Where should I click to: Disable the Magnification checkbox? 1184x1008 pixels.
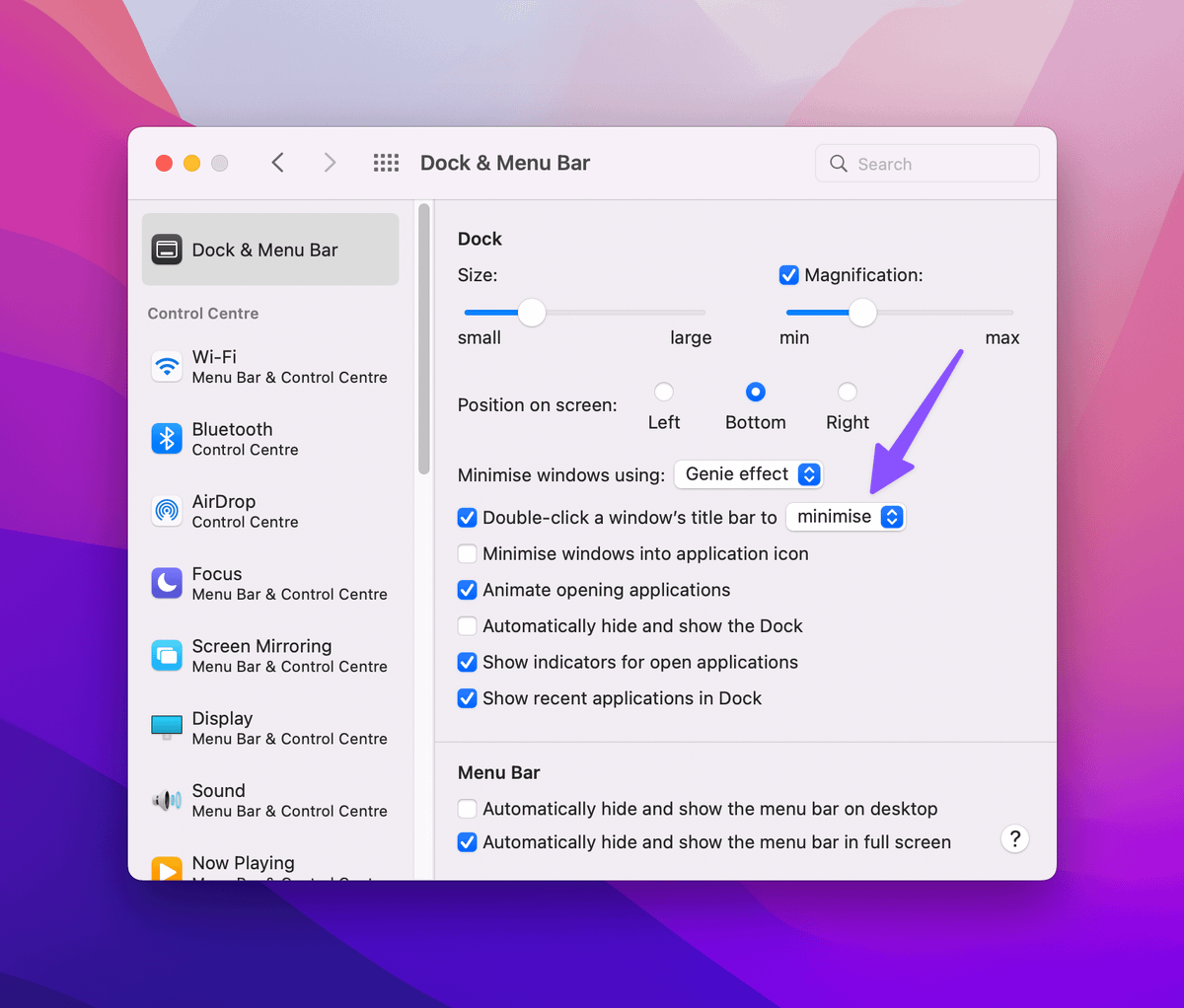point(788,275)
